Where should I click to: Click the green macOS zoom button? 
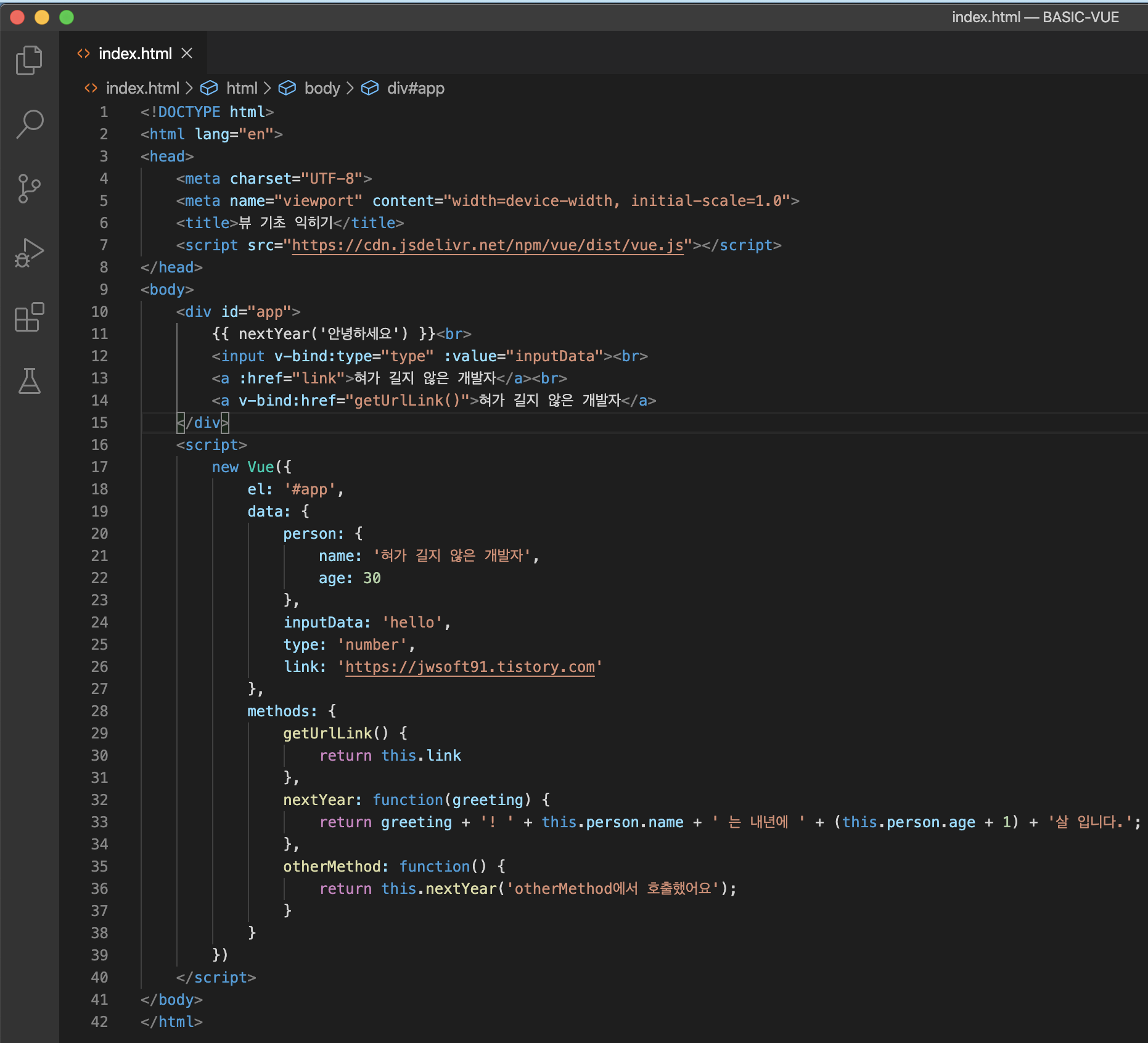67,17
